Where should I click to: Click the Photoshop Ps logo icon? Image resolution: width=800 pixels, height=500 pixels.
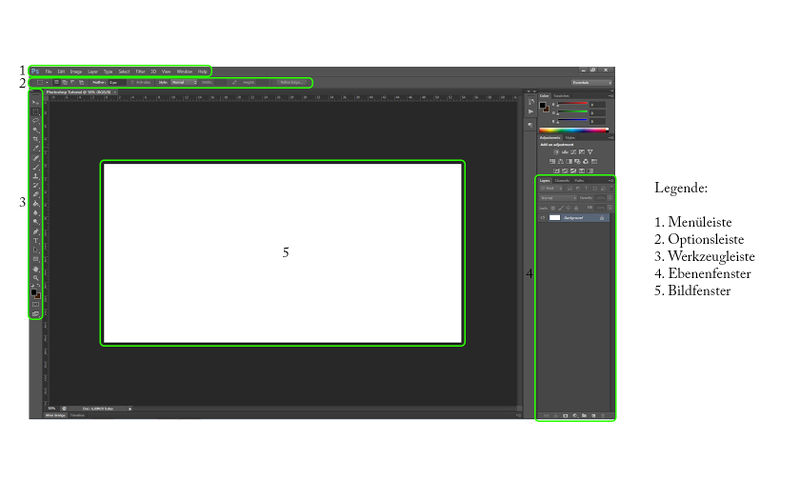click(x=36, y=72)
